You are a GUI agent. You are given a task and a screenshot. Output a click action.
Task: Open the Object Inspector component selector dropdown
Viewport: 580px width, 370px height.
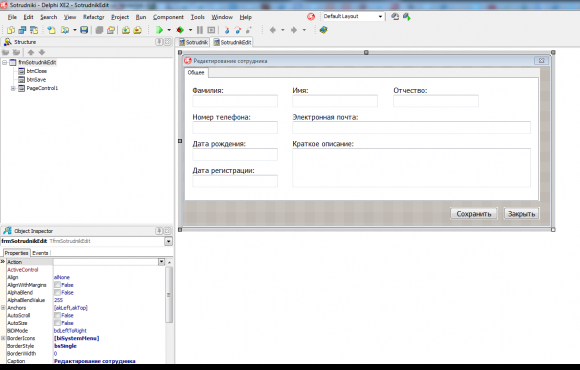[168, 241]
